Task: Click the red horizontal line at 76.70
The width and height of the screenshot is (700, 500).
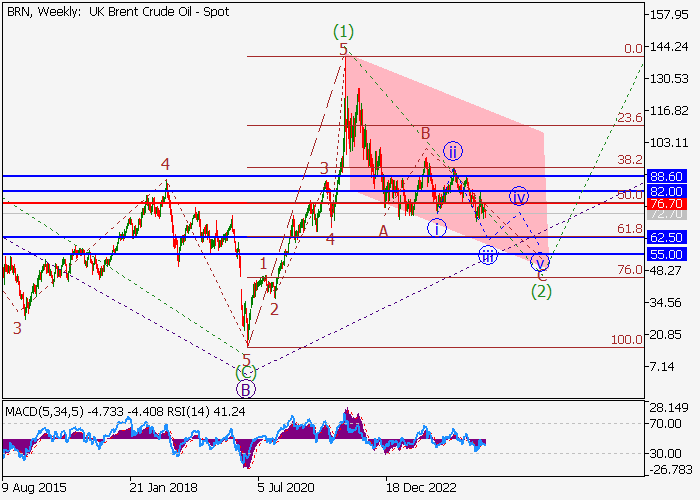Action: [x=324, y=203]
